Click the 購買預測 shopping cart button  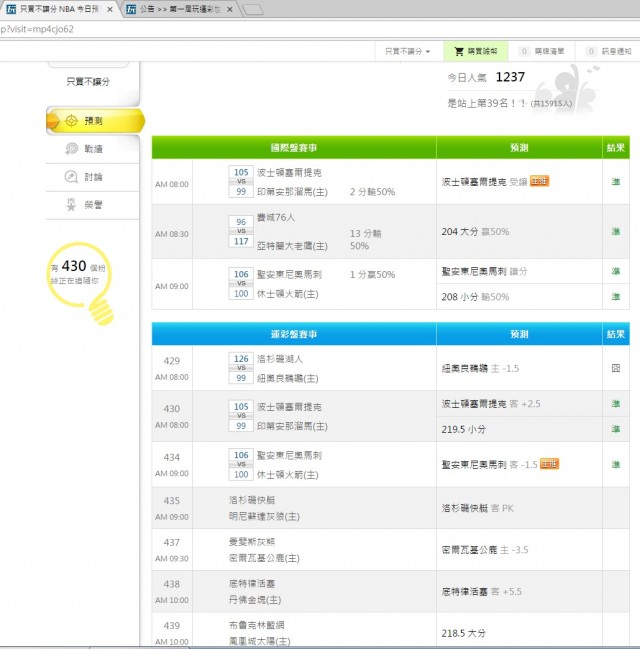[476, 51]
